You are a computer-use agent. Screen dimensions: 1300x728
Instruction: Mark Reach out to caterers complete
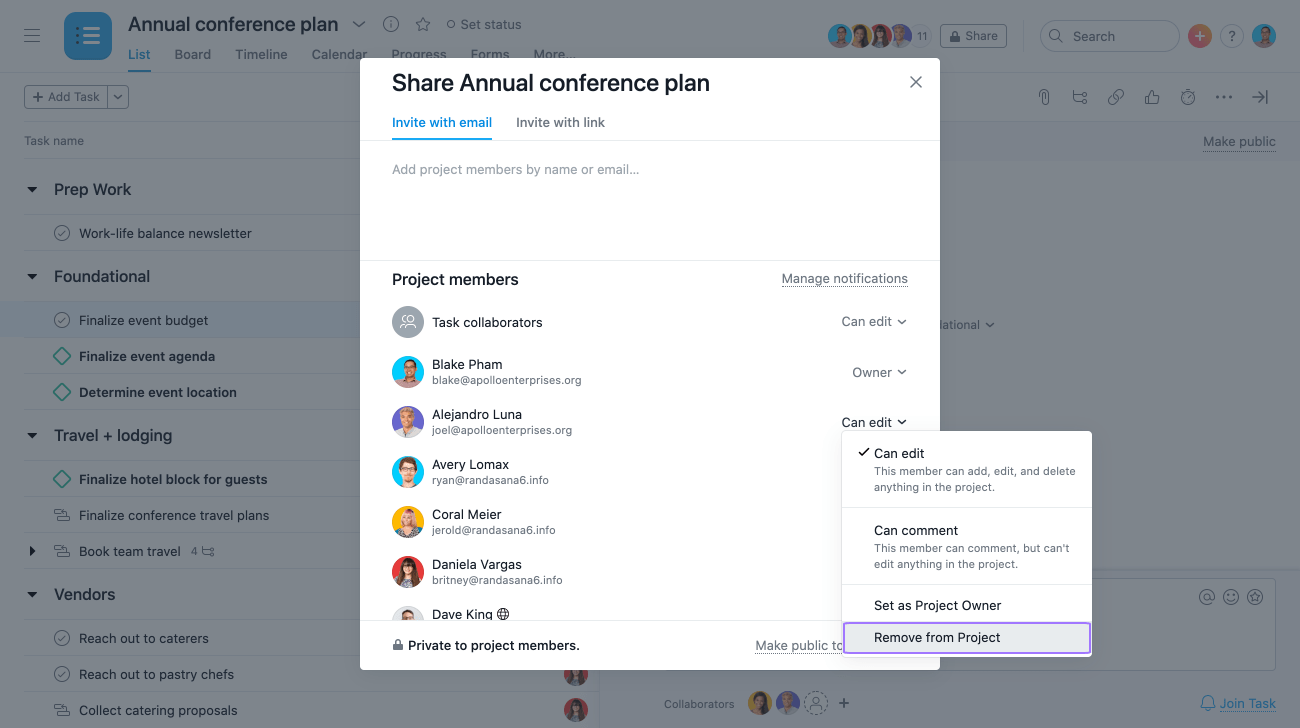click(61, 638)
